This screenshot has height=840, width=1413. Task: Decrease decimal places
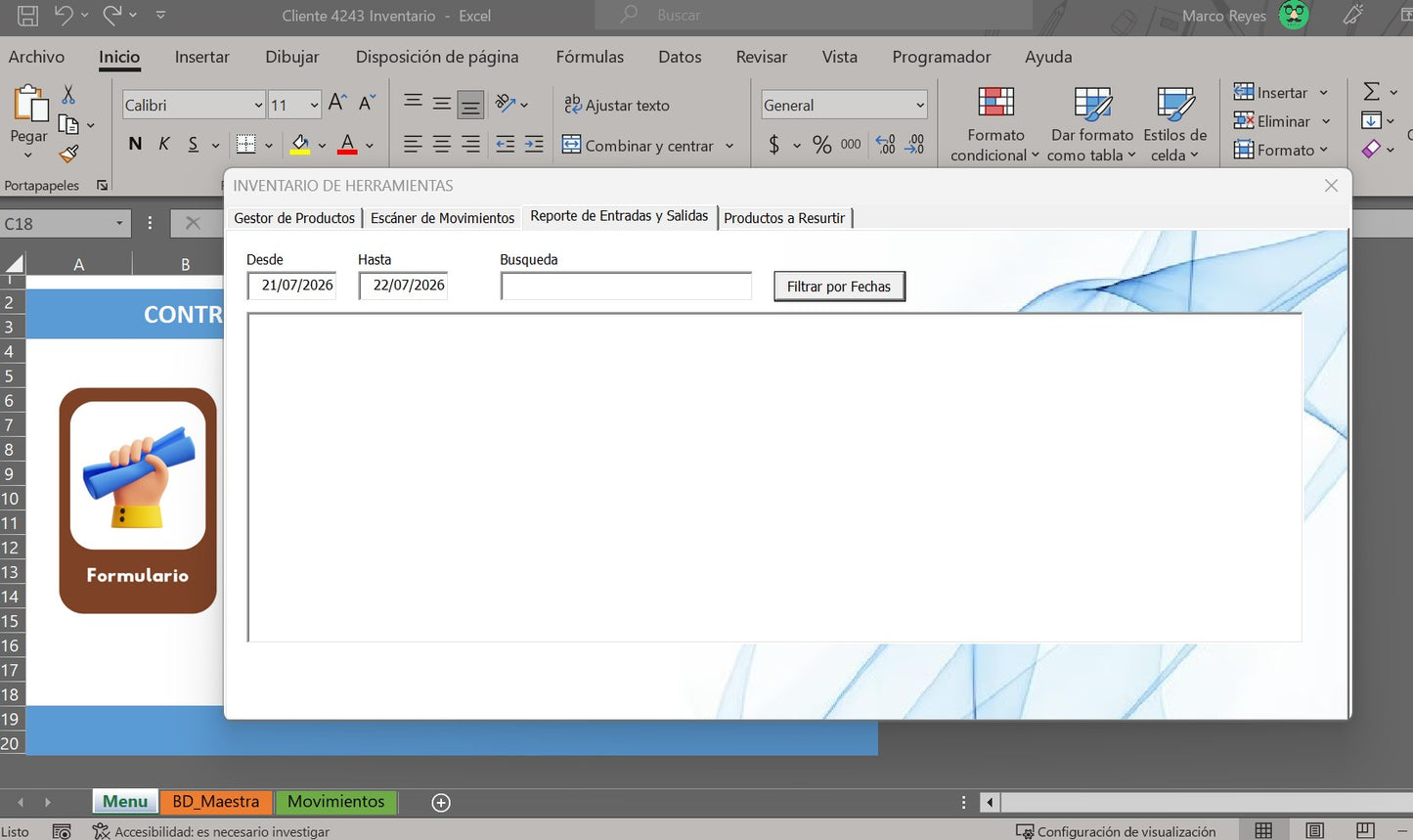tap(915, 145)
